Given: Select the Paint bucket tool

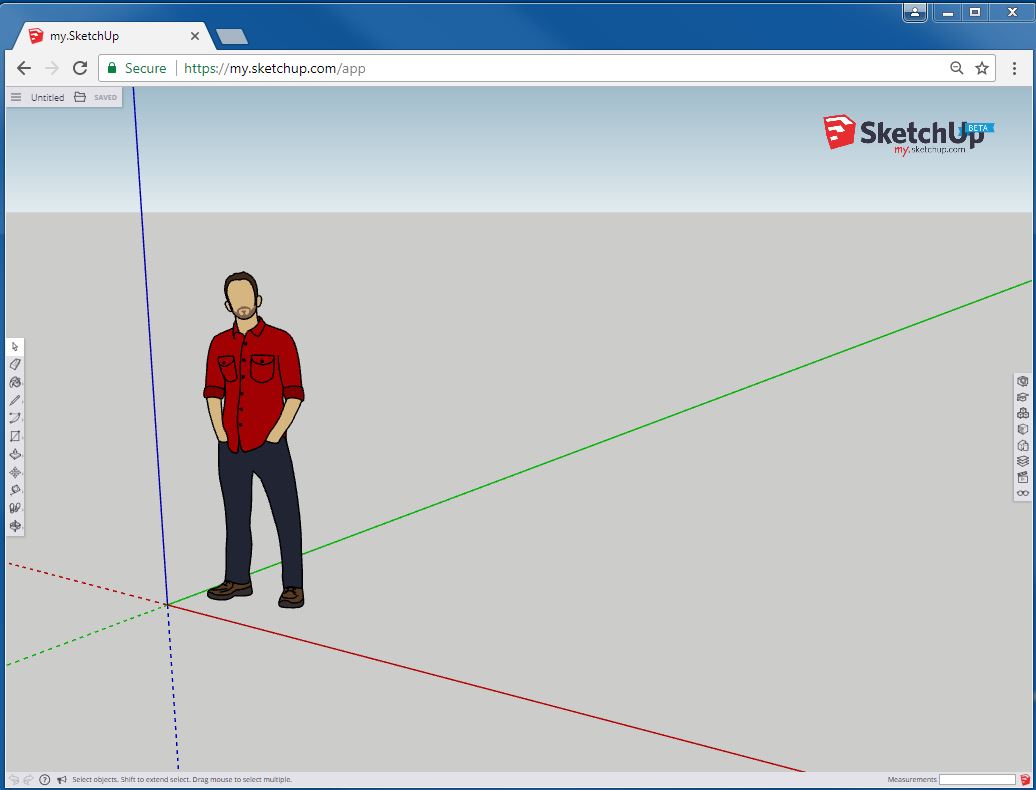Looking at the screenshot, I should pos(15,382).
